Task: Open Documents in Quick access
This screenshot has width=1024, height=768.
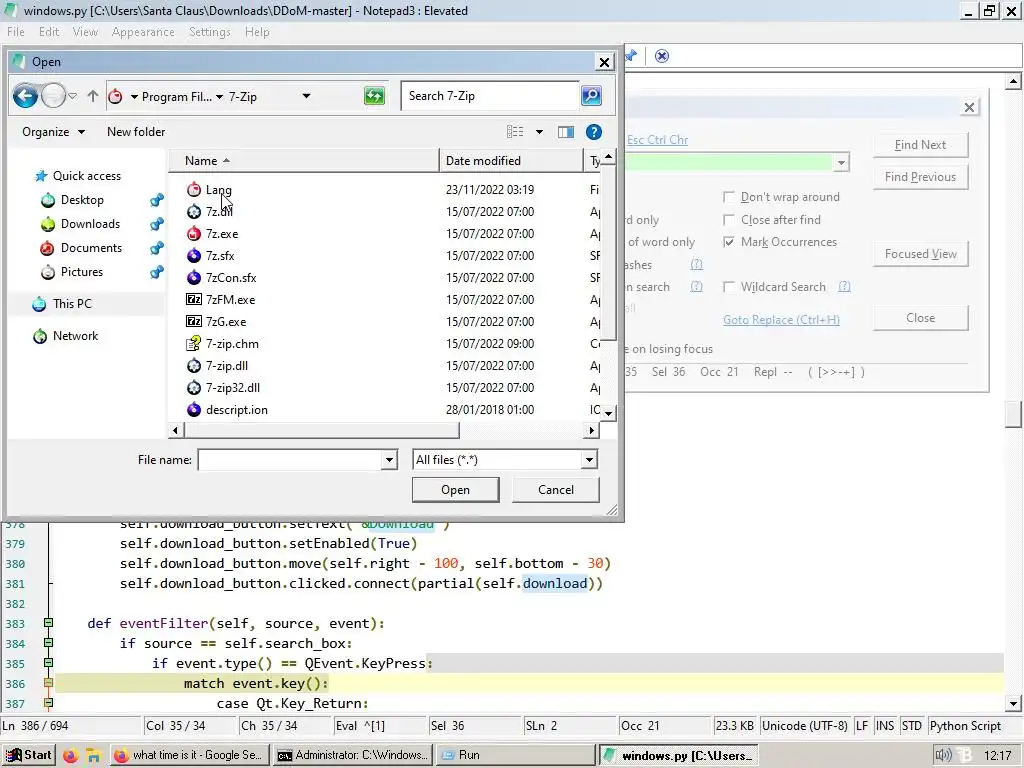Action: (x=91, y=248)
